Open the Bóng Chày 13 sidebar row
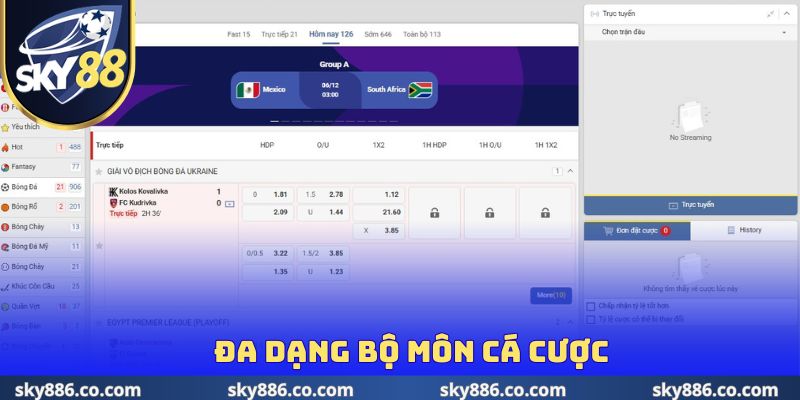Viewport: 800px width, 400px height. [x=41, y=227]
